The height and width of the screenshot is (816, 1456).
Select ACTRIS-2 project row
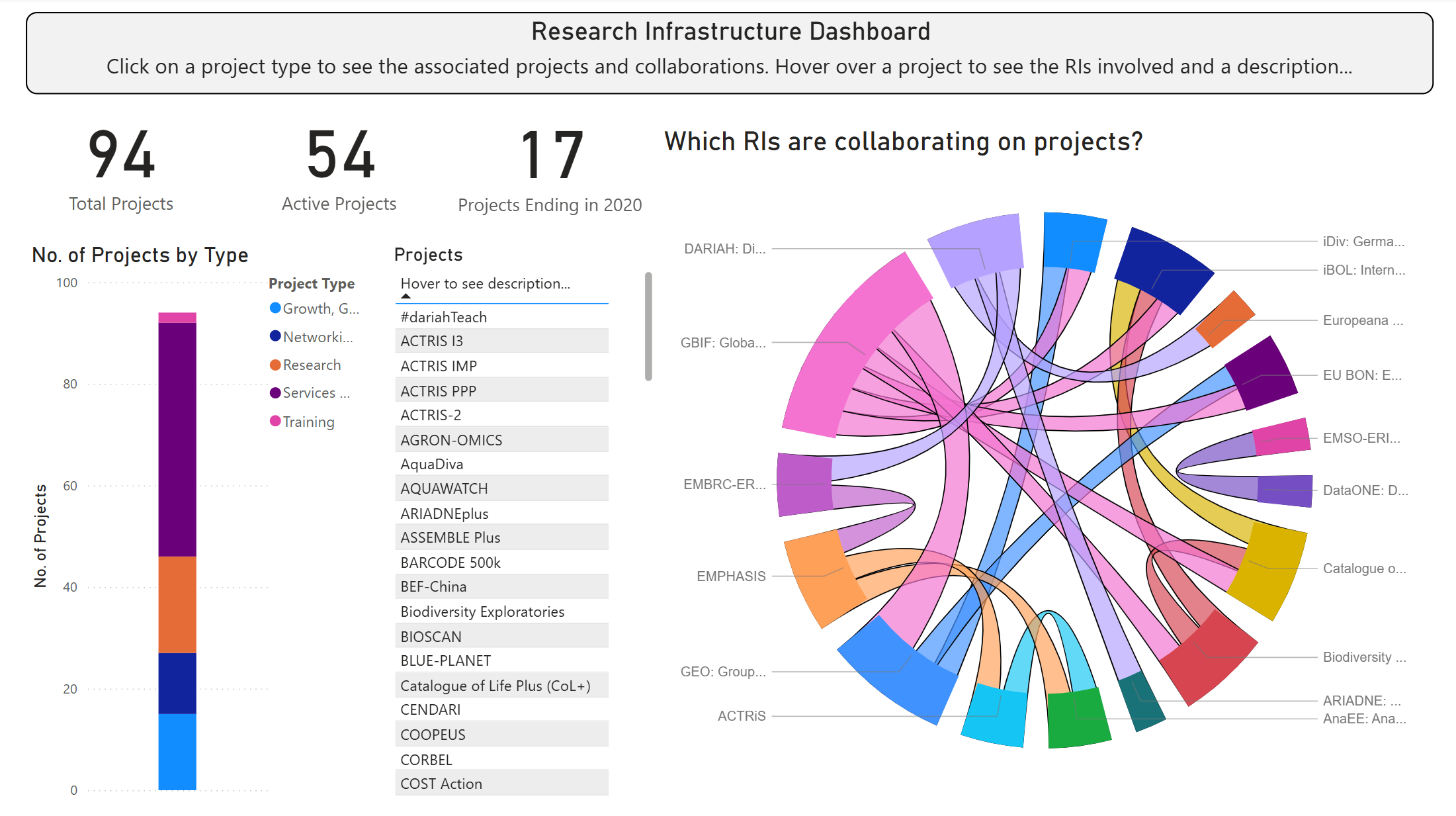502,415
